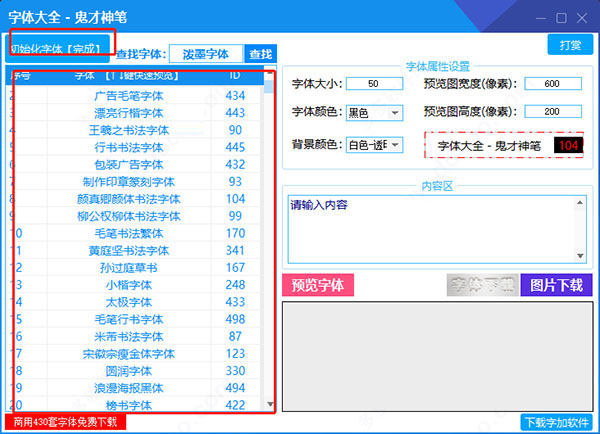
Task: Click ID cell 434
Action: click(x=235, y=96)
